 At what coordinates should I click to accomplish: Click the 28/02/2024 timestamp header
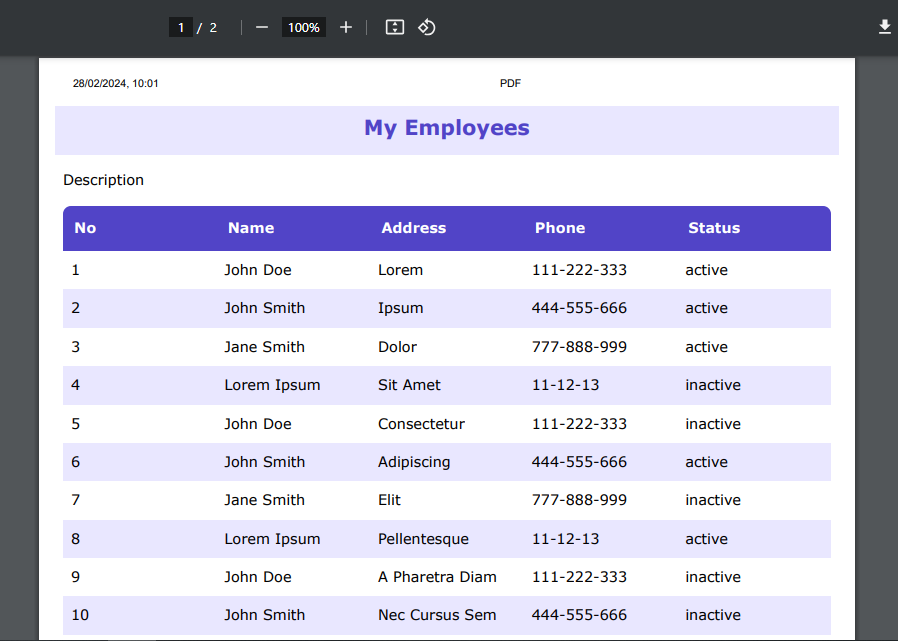click(x=113, y=83)
